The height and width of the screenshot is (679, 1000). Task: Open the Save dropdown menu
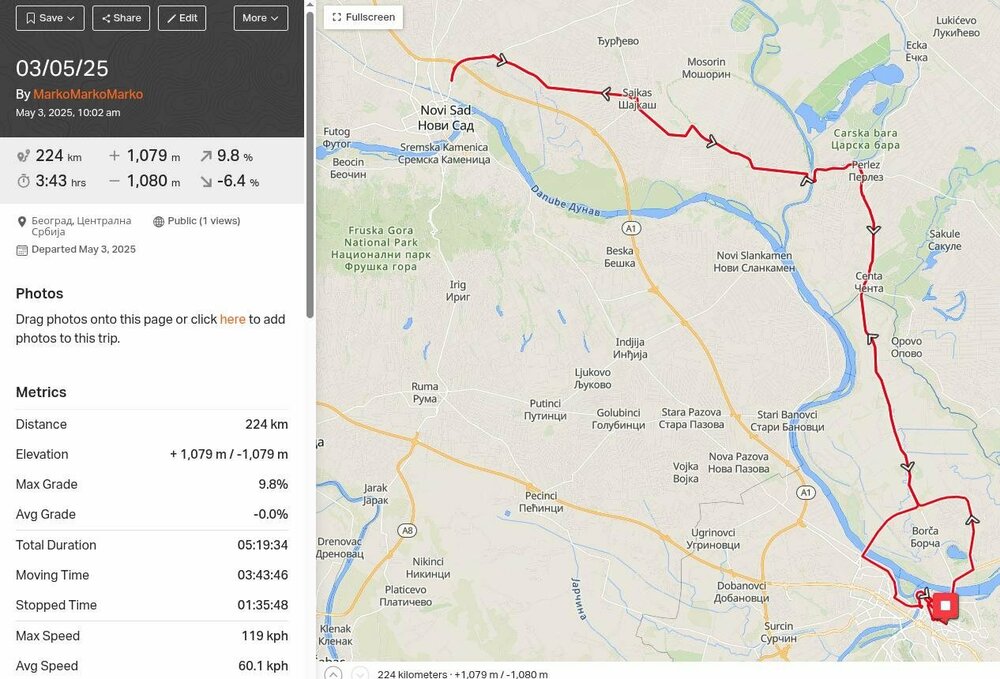pos(50,18)
